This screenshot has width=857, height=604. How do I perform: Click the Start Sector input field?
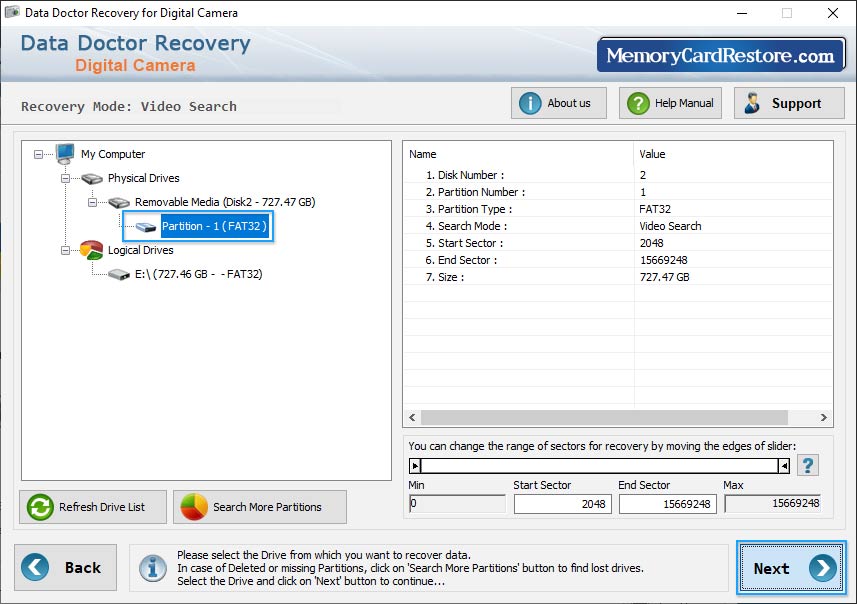coord(562,504)
